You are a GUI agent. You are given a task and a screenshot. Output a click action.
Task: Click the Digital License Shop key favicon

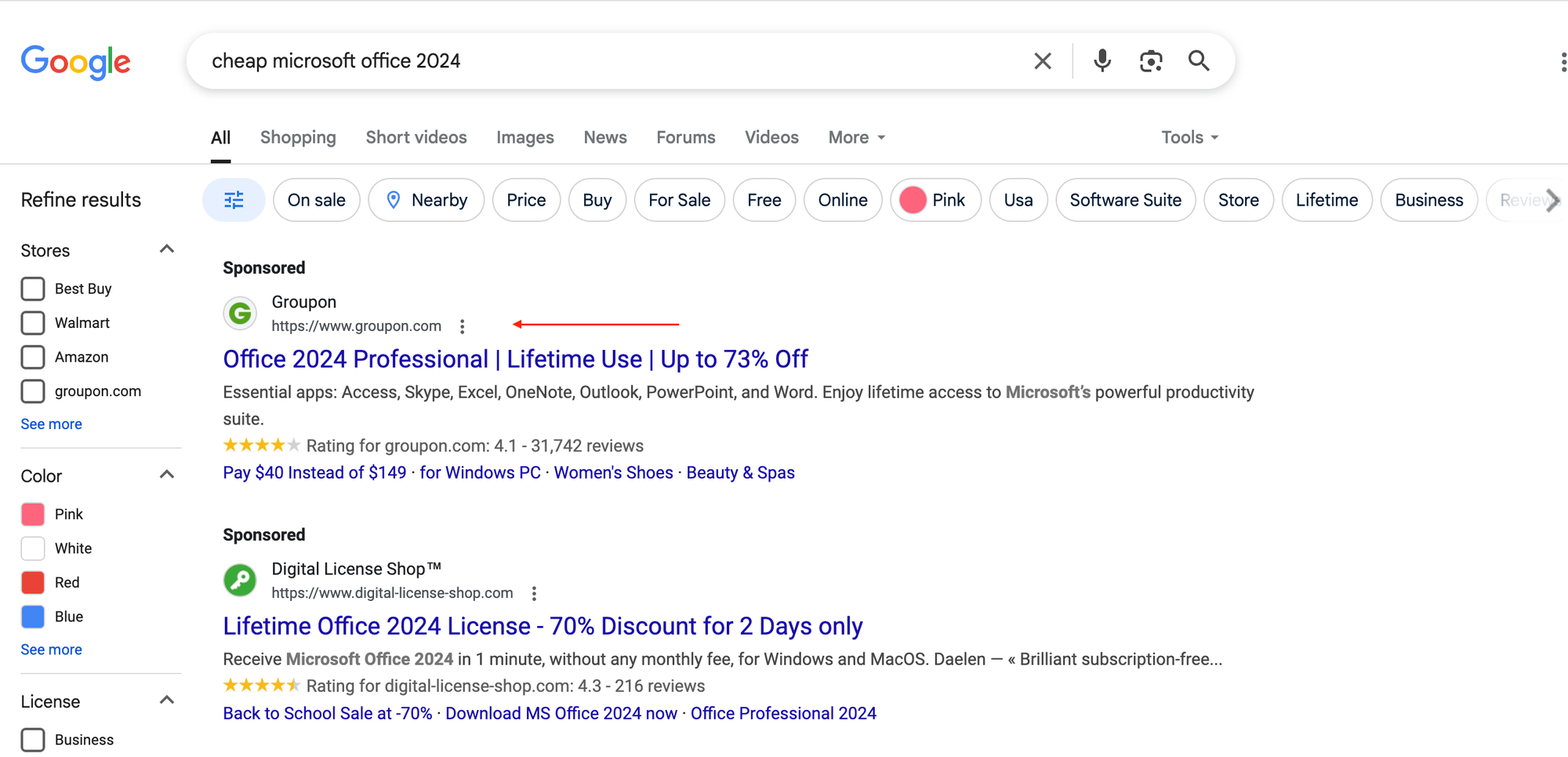coord(241,580)
